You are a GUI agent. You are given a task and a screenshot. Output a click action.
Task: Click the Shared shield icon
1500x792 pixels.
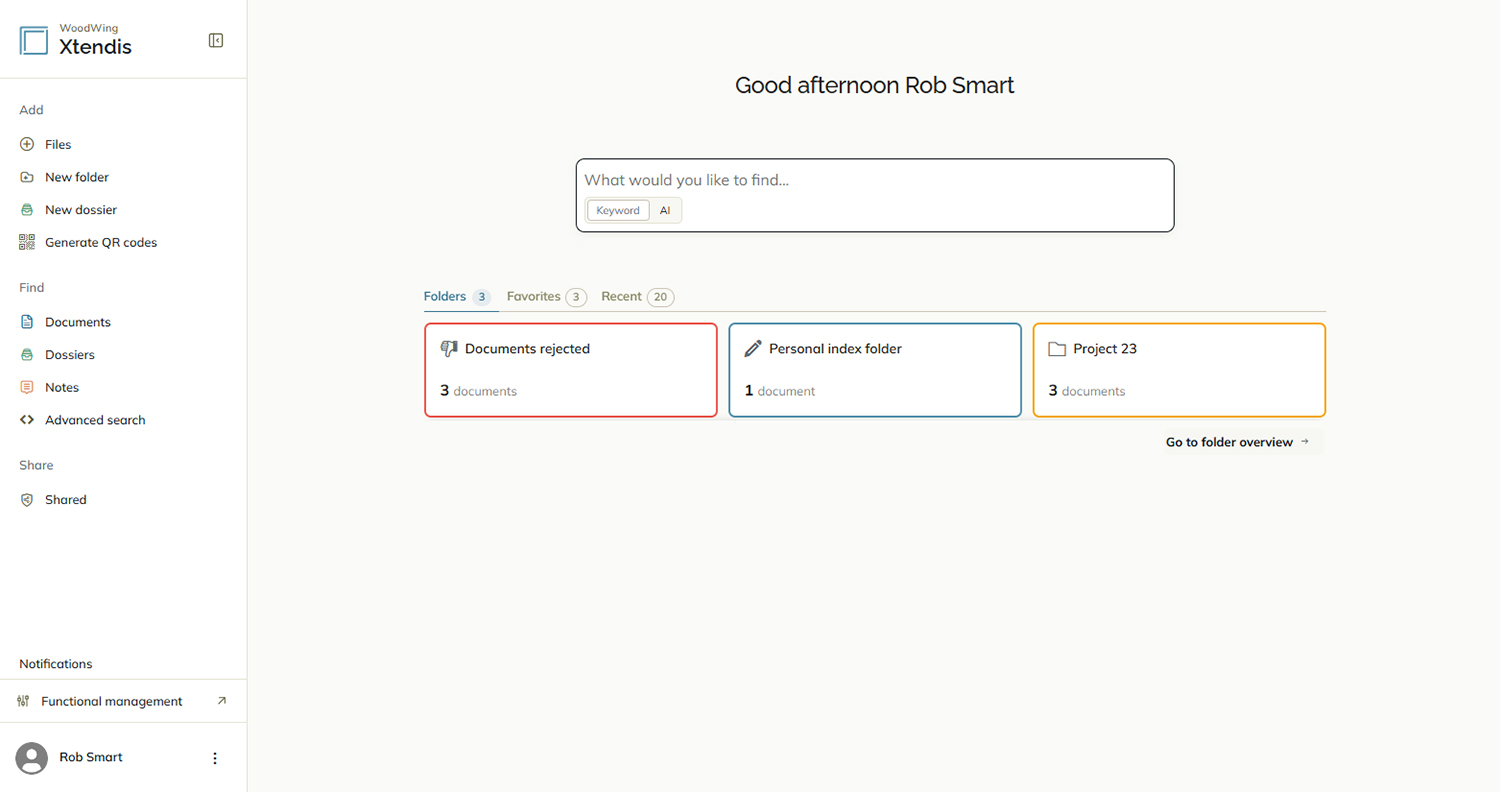[x=27, y=500]
